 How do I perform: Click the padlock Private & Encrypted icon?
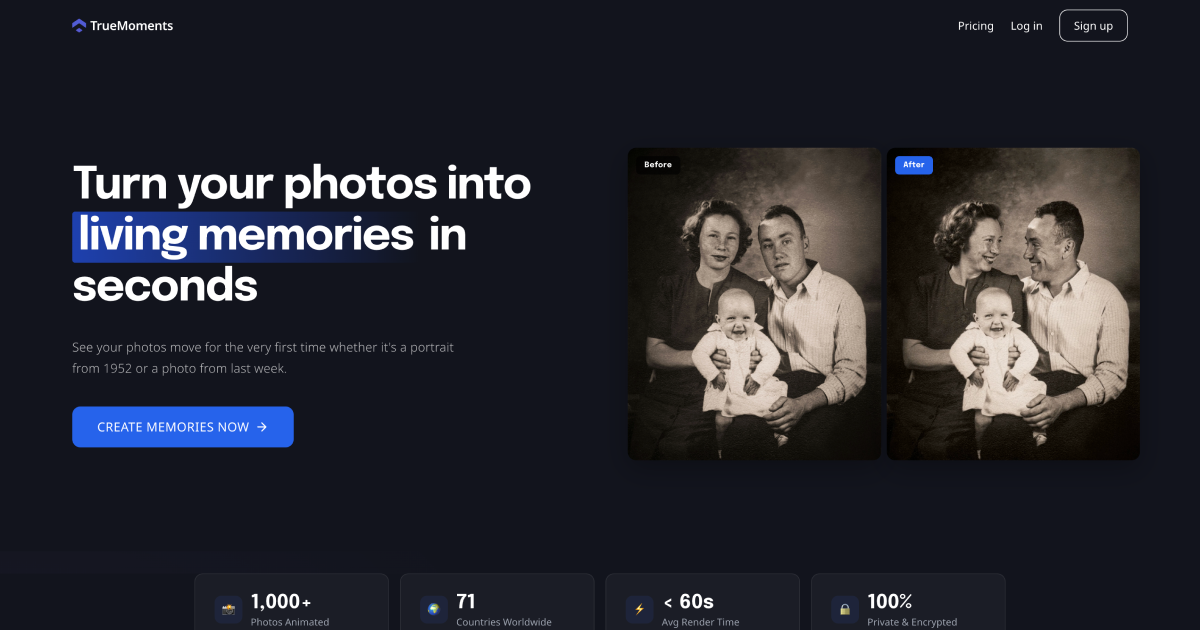point(845,609)
